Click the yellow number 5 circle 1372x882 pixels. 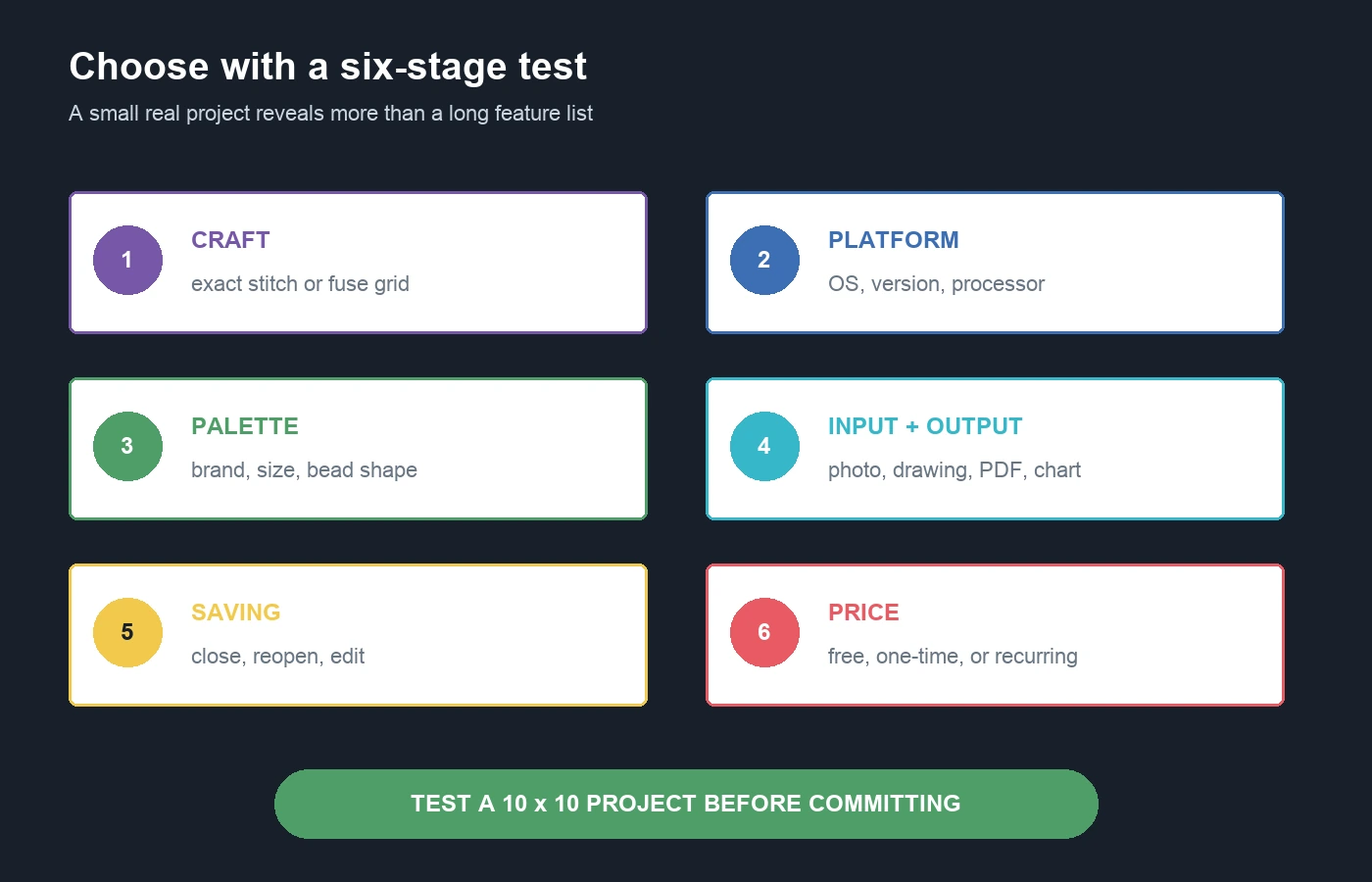point(127,632)
